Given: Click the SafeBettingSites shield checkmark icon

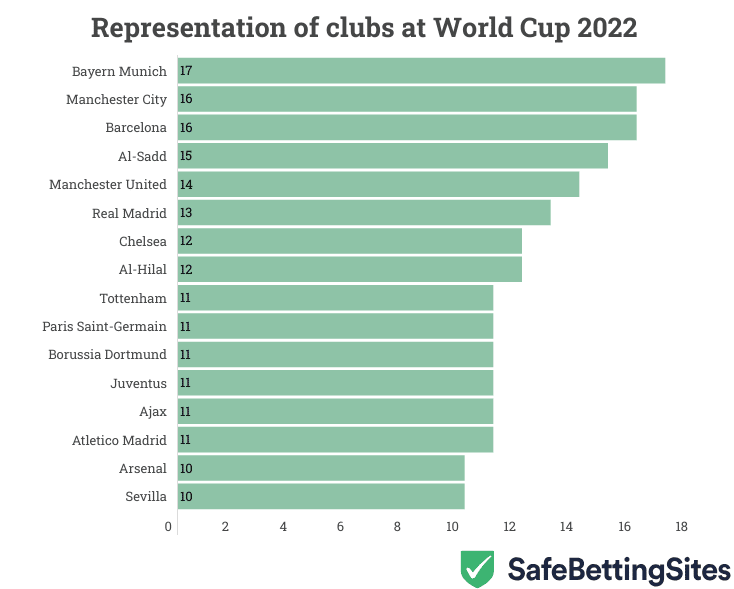Looking at the screenshot, I should pos(477,569).
